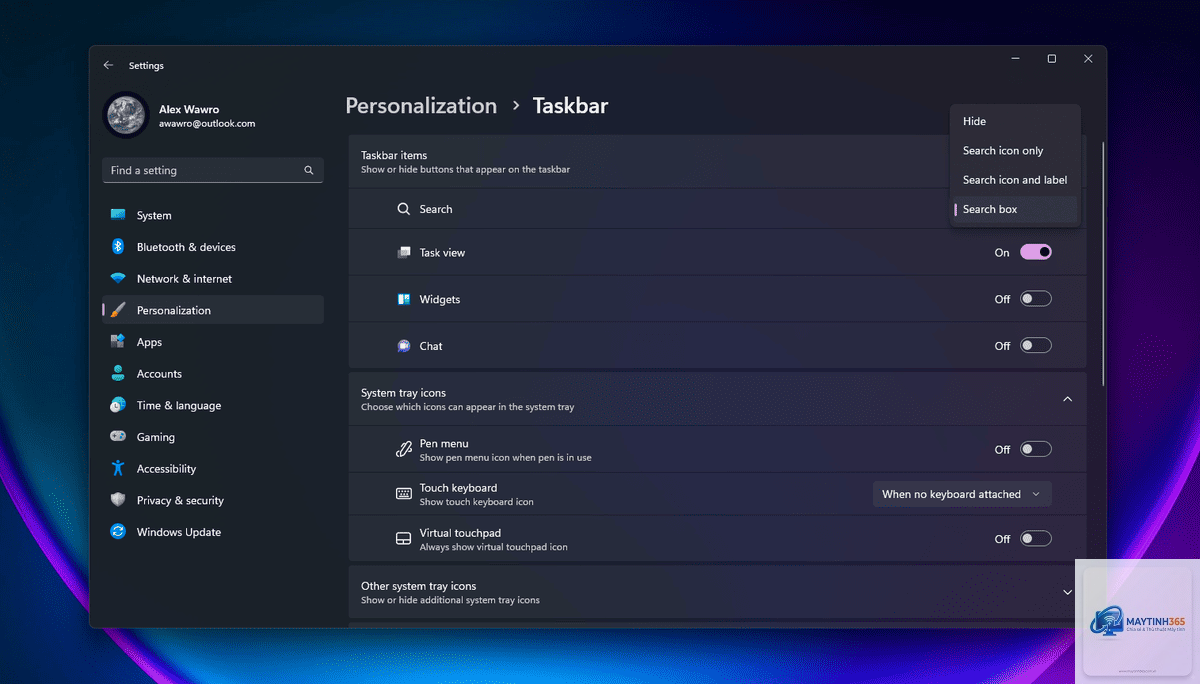
Task: Open the Bluetooth & devices icon
Action: pos(118,247)
